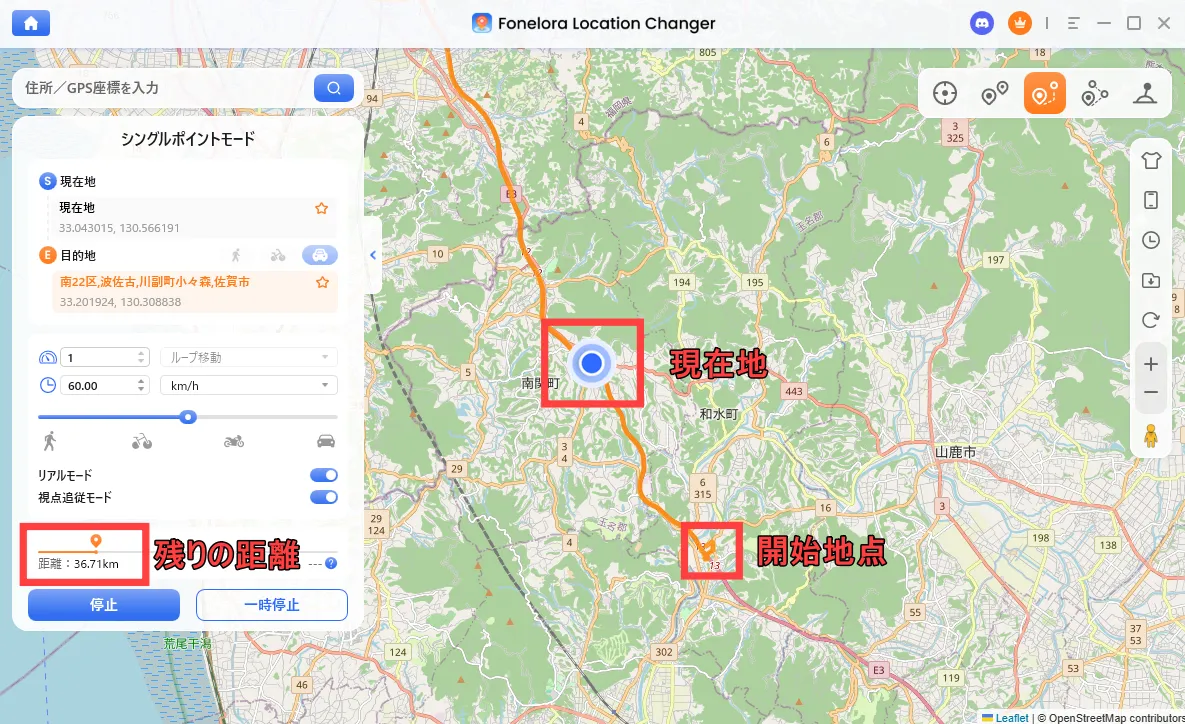The image size is (1185, 724).
Task: Adjust the repeat count stepper
Action: [x=141, y=357]
